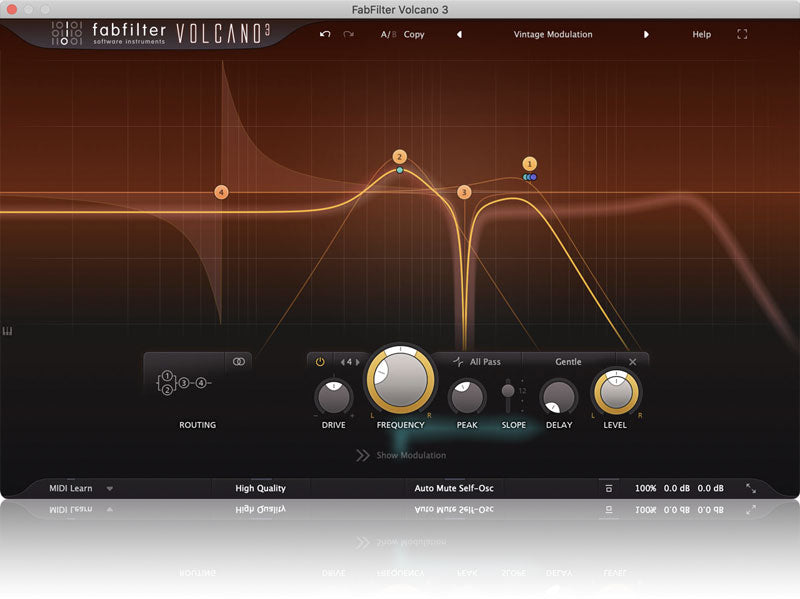Image resolution: width=800 pixels, height=599 pixels.
Task: Click the R pan marker by Level knob
Action: [640, 415]
